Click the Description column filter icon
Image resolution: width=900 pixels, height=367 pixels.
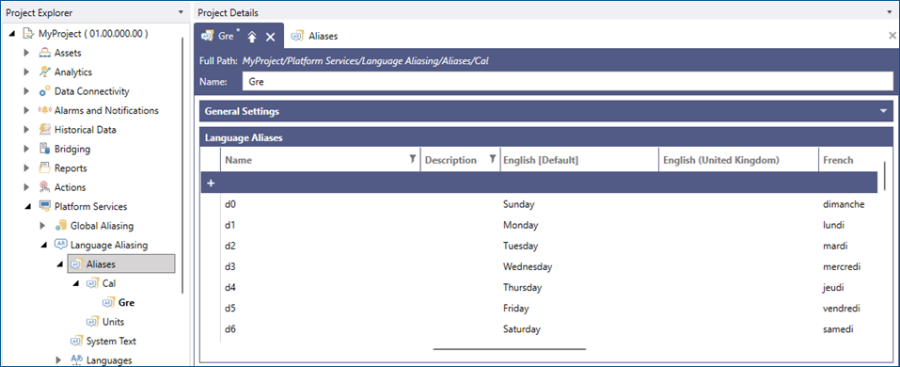click(492, 160)
